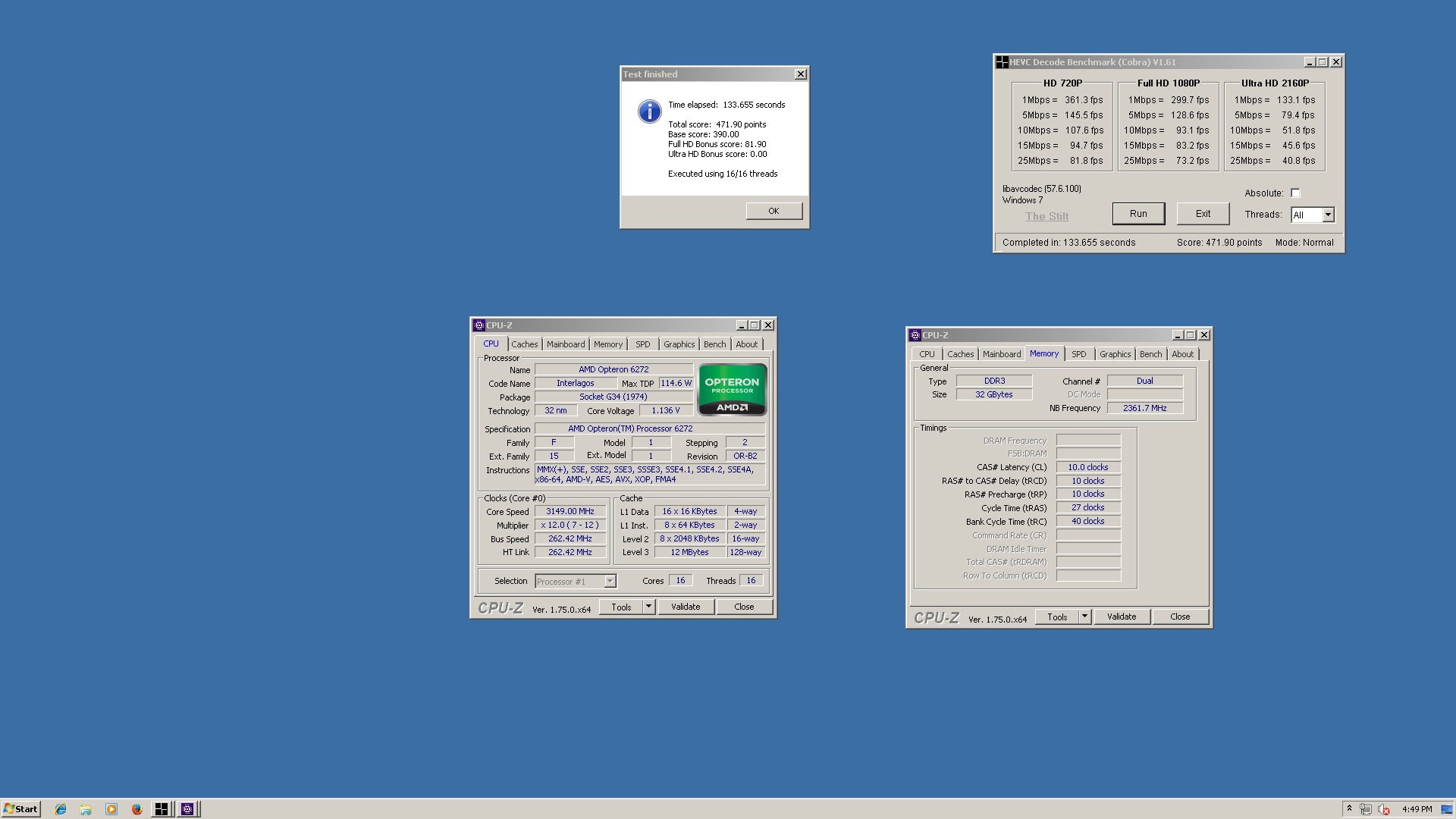1456x819 pixels.
Task: Click the Memory Size value 32 GBytes
Action: click(993, 394)
